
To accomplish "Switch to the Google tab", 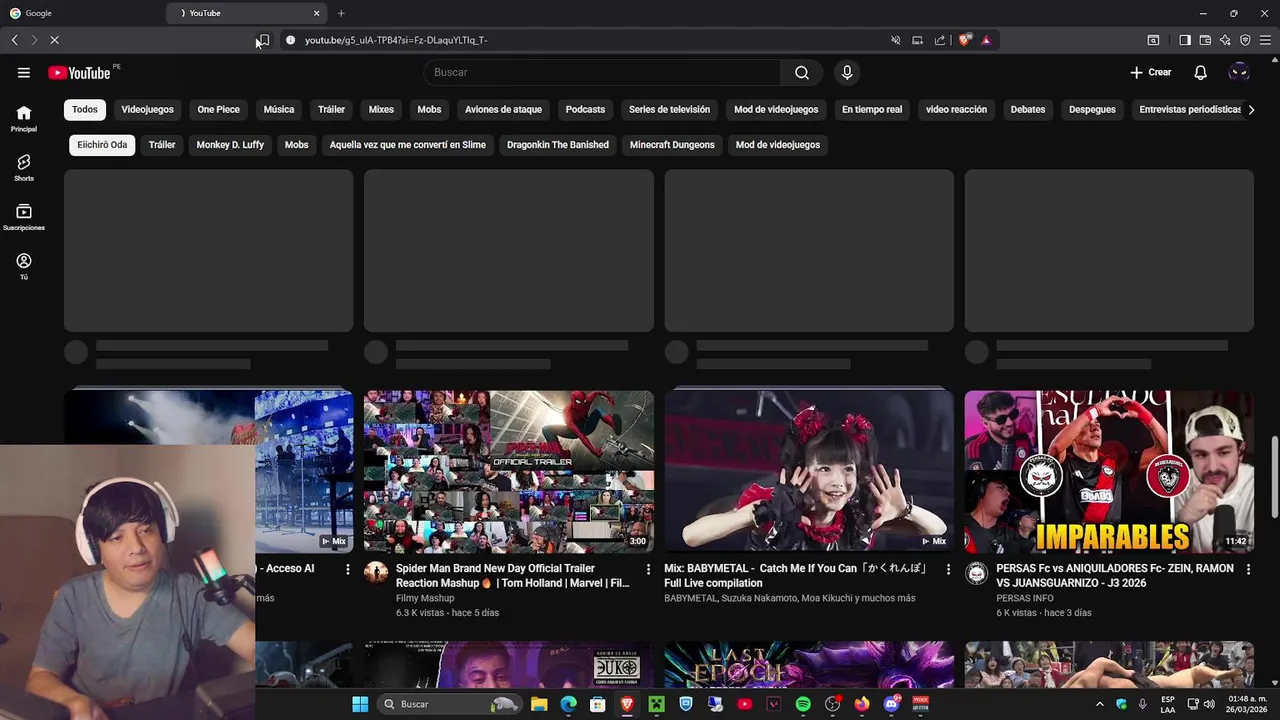I will [x=80, y=13].
